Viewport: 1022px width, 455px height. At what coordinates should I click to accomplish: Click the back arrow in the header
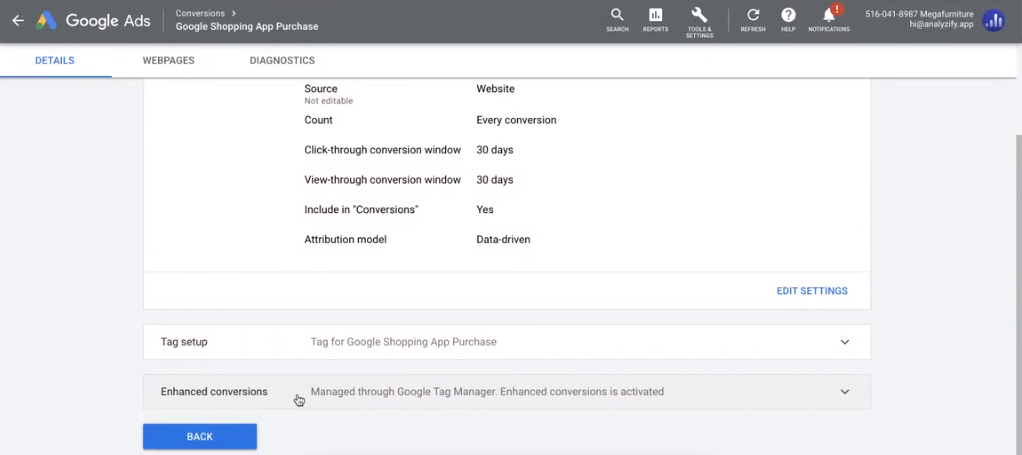coord(18,20)
